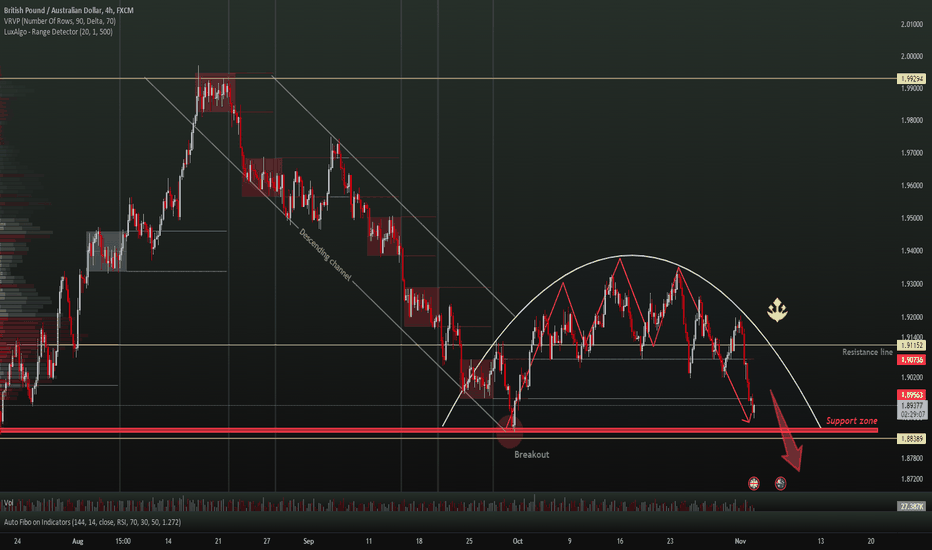Select the 1.99294 price level label
The width and height of the screenshot is (932, 550).
pyautogui.click(x=911, y=78)
